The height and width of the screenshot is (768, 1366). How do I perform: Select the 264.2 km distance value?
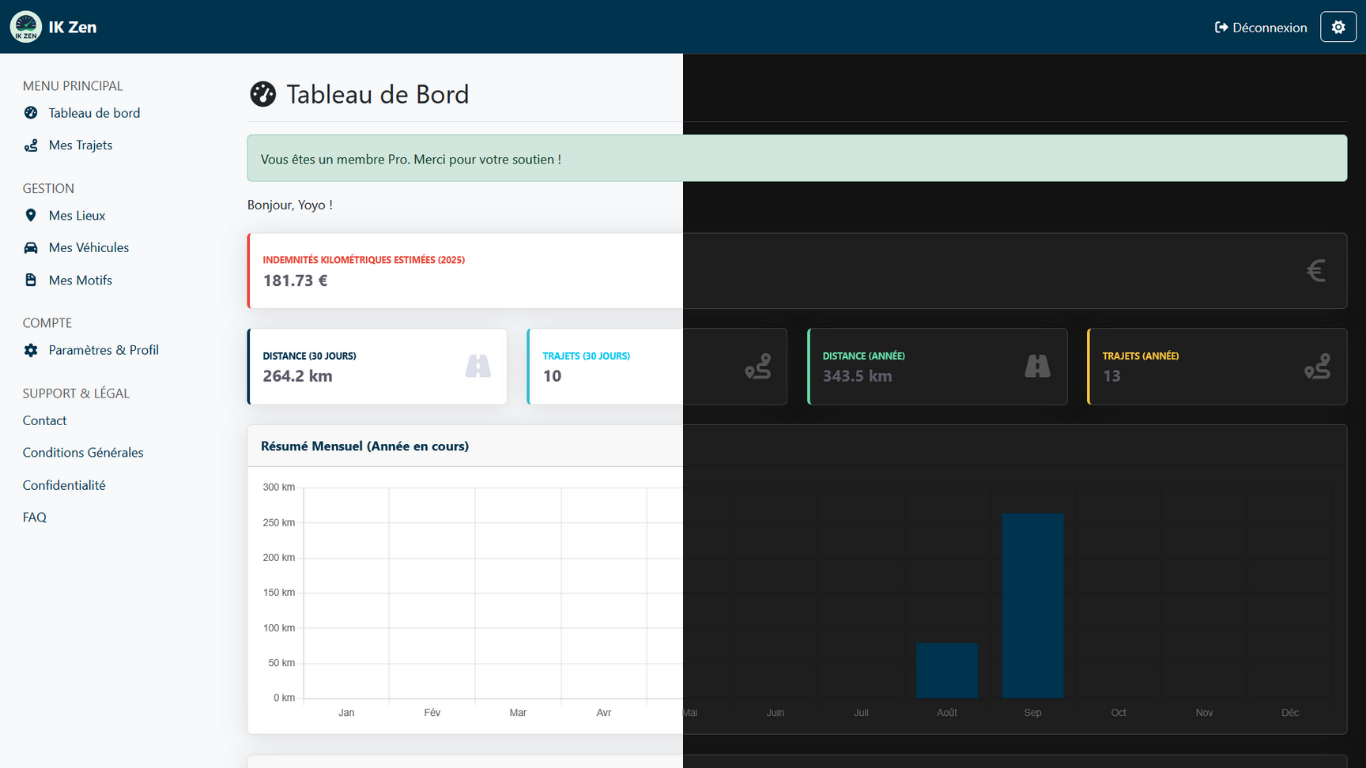click(x=297, y=376)
